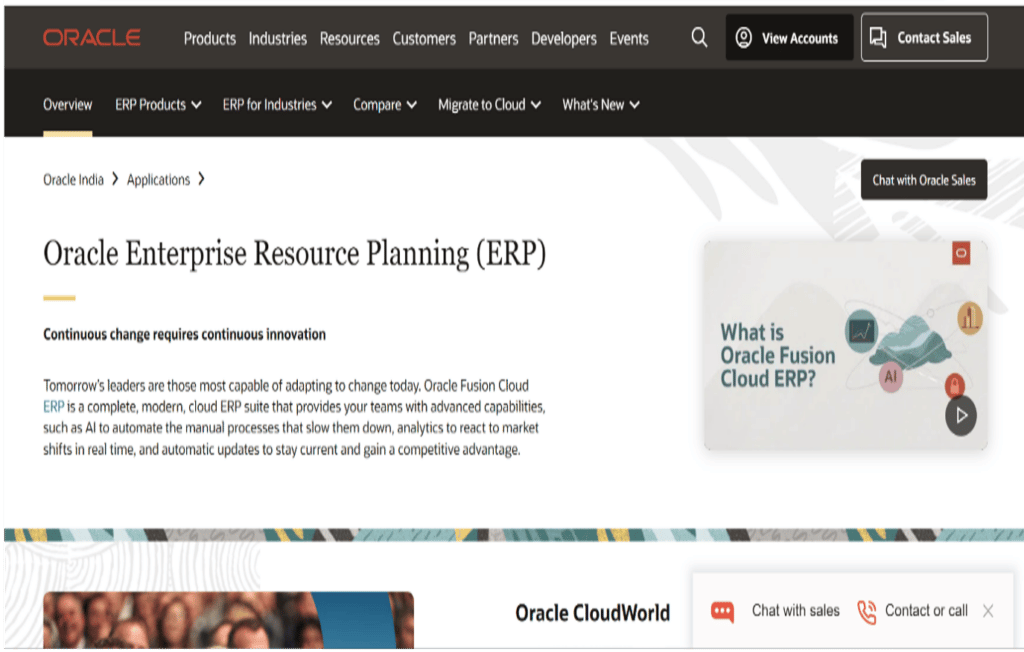Click the Oracle logo
1024x652 pixels.
click(91, 38)
